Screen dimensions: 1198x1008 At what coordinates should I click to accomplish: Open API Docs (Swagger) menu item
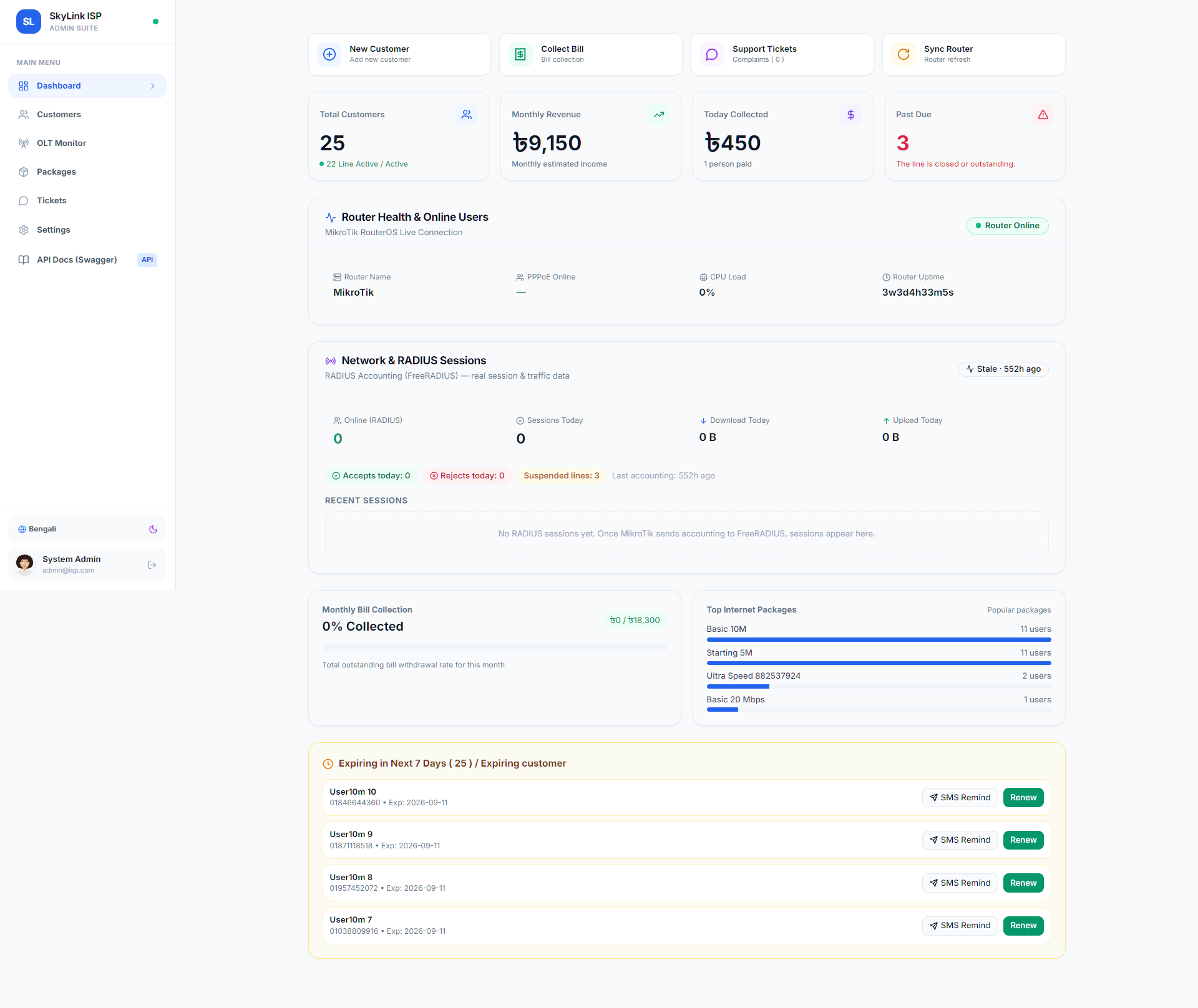(87, 260)
